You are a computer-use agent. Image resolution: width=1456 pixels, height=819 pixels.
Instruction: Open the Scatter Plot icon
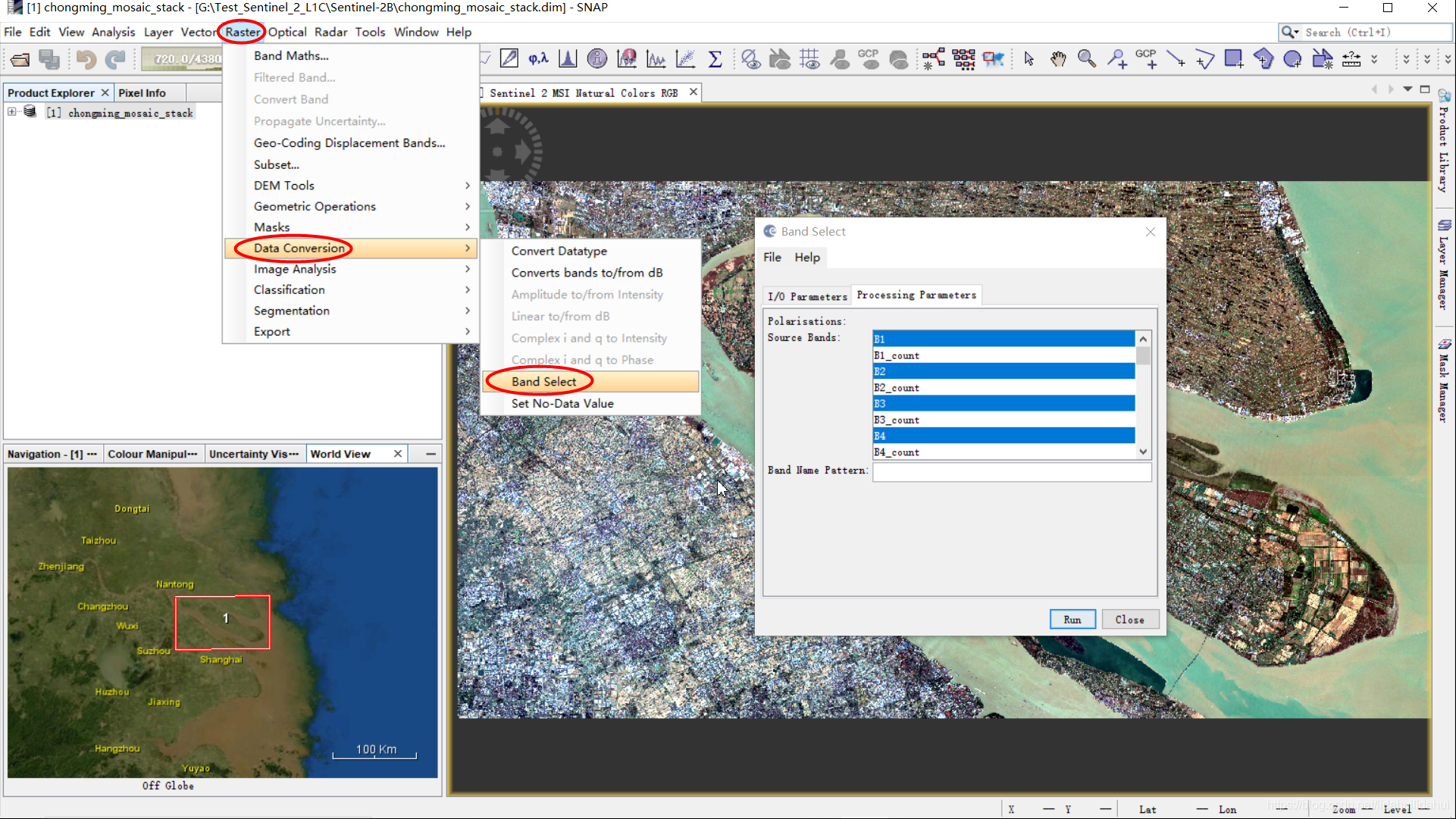686,59
